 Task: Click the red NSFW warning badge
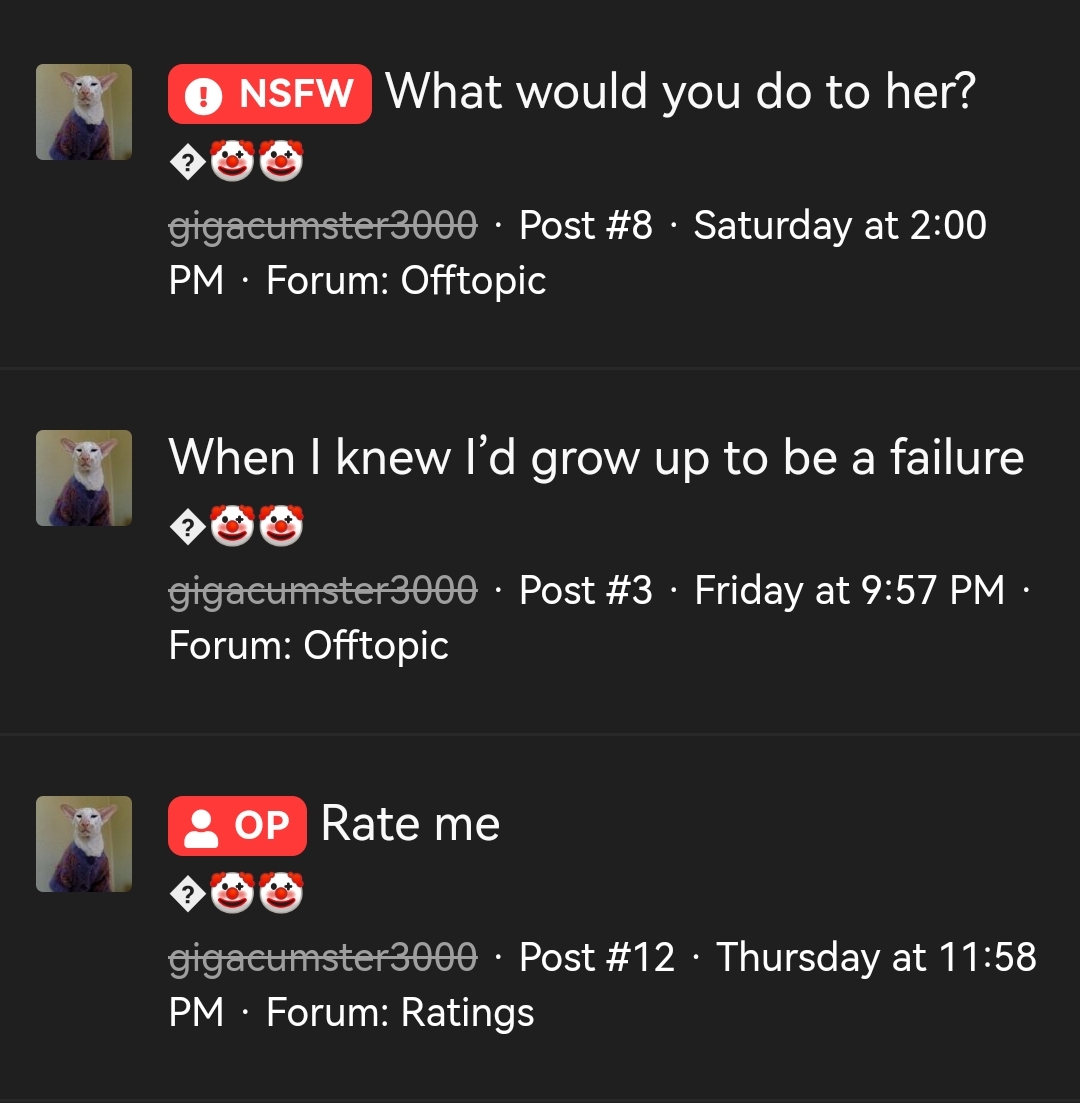pyautogui.click(x=270, y=94)
